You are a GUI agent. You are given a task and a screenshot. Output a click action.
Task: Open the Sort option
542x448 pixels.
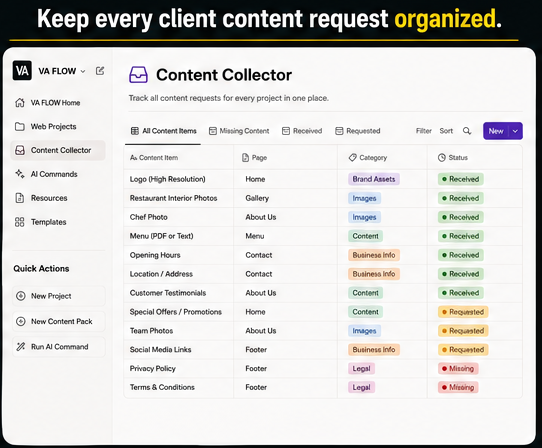pos(446,131)
